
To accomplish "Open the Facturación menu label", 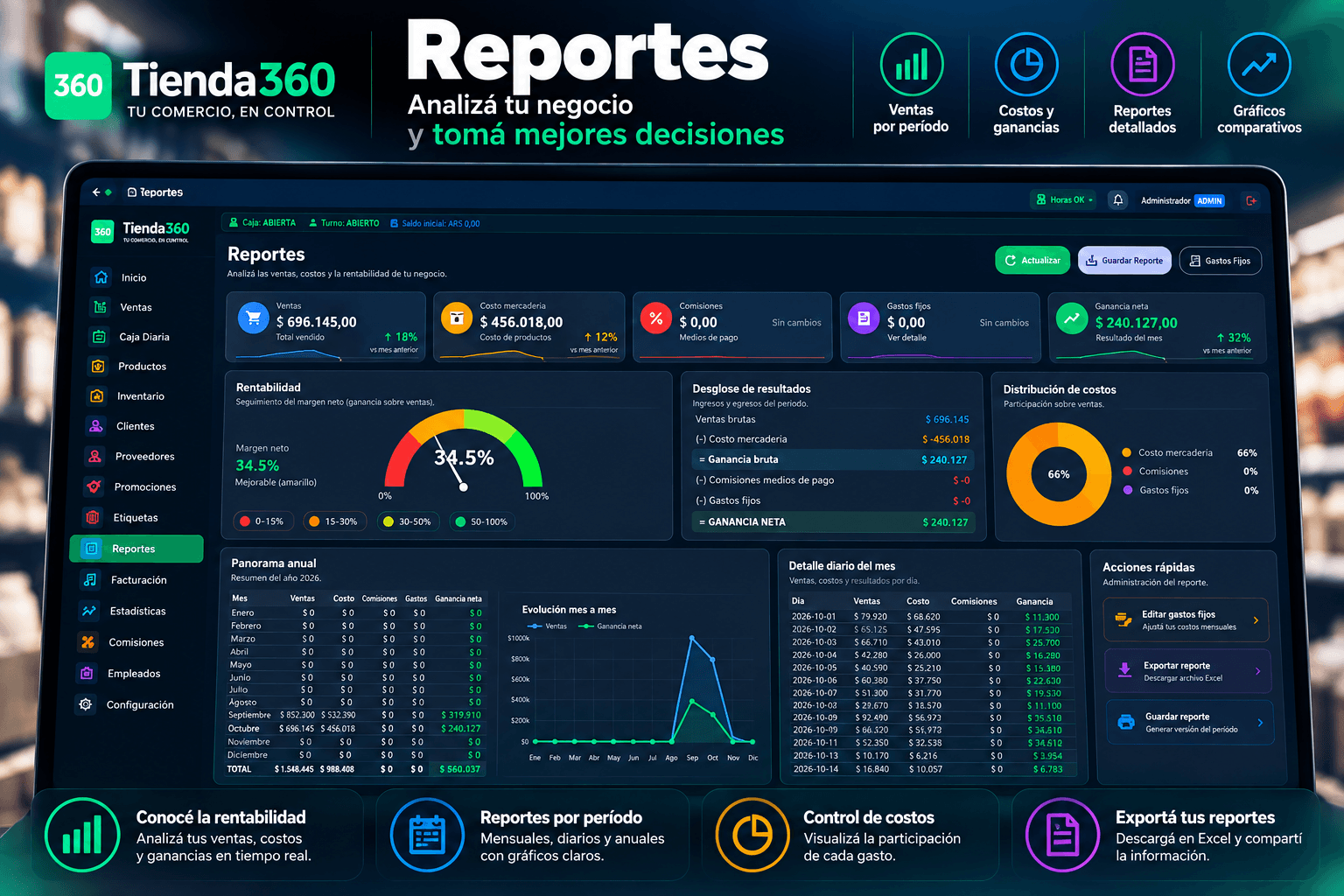I will click(x=138, y=580).
